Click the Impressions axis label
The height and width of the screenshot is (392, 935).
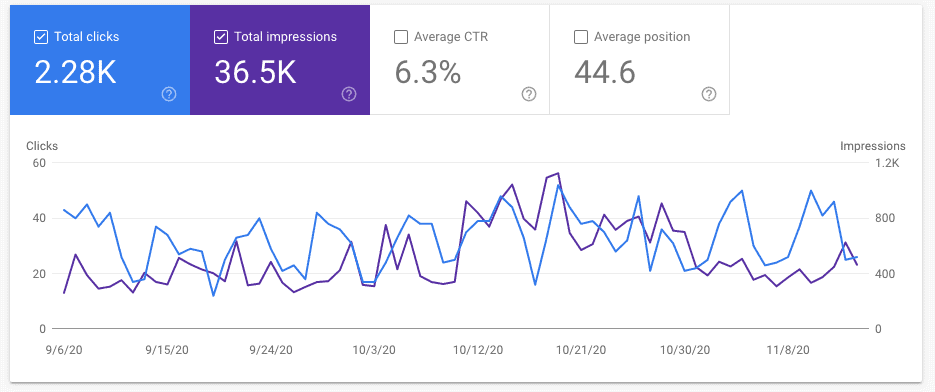(873, 146)
